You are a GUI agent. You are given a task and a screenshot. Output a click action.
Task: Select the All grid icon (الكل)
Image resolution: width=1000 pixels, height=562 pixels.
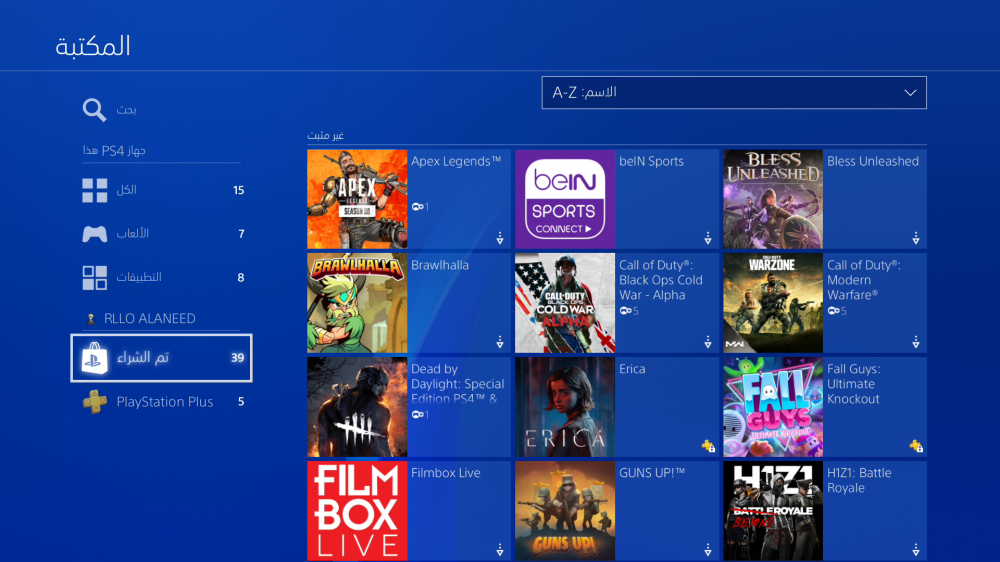coord(94,190)
